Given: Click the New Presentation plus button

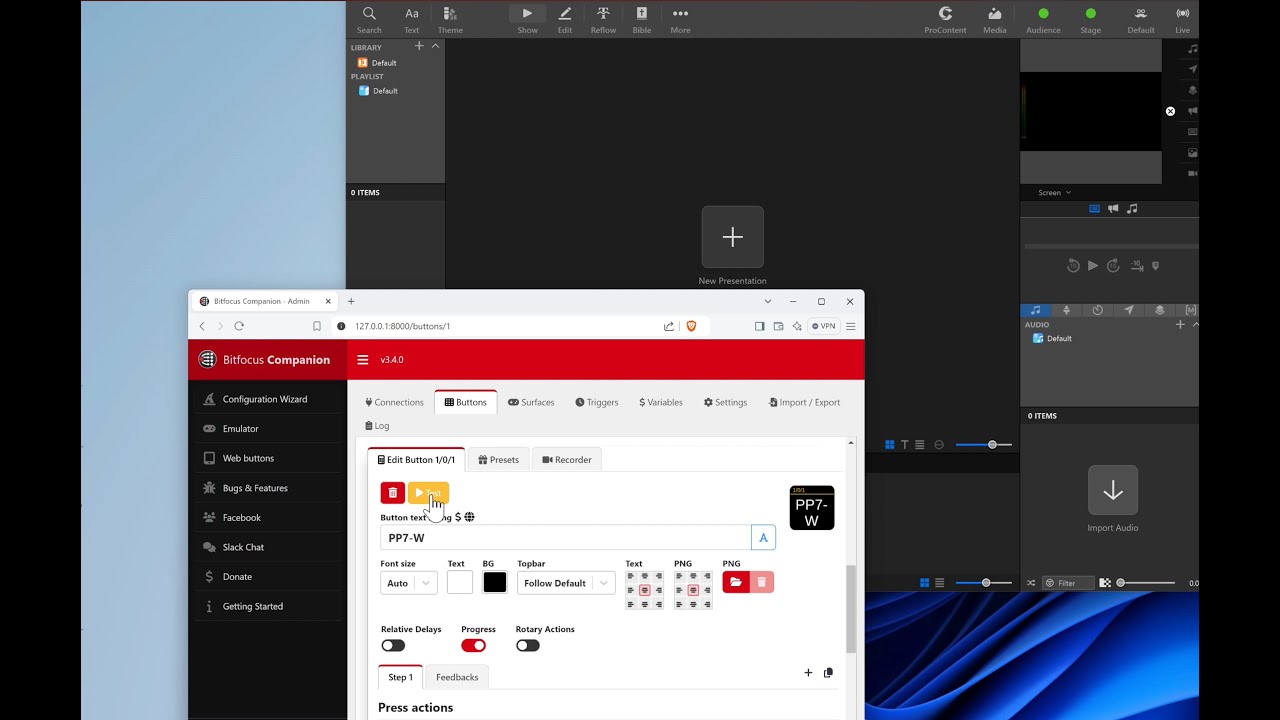Looking at the screenshot, I should click(x=732, y=237).
